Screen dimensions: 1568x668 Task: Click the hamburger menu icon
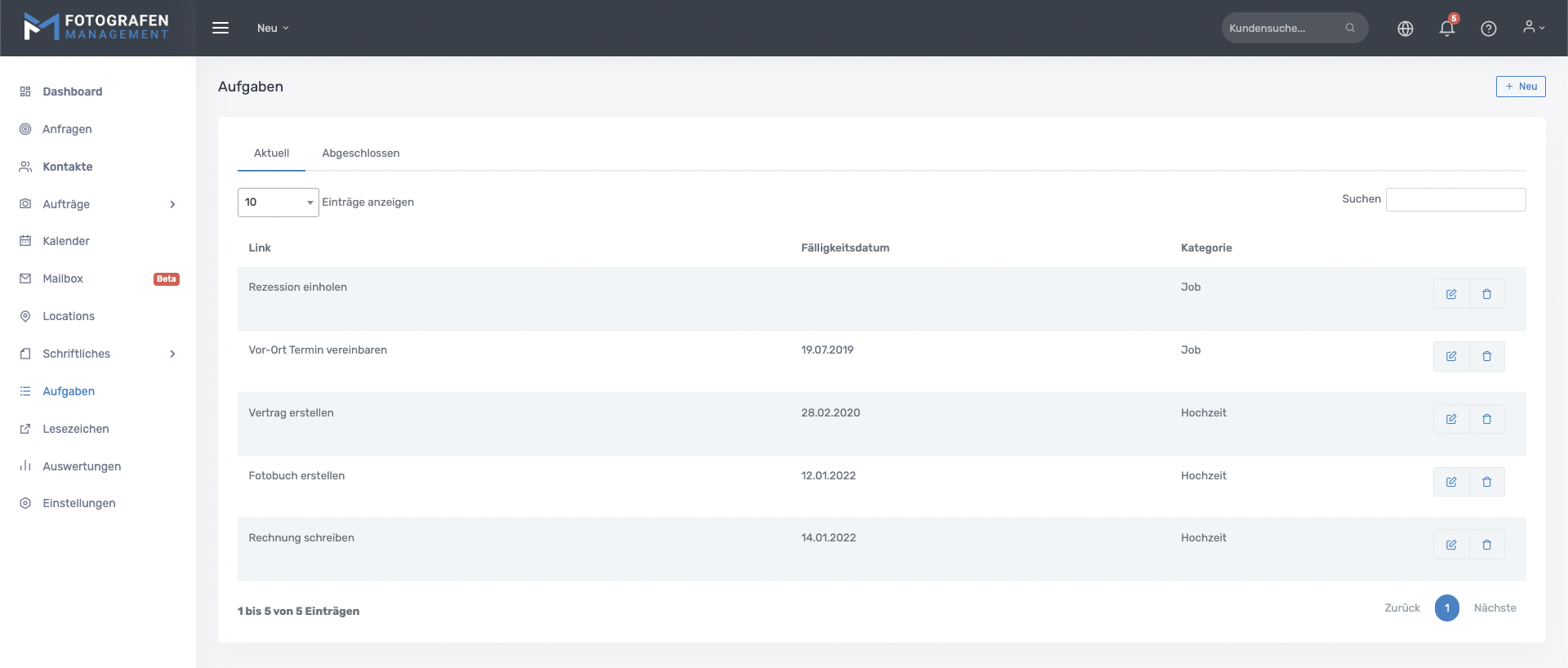coord(220,28)
